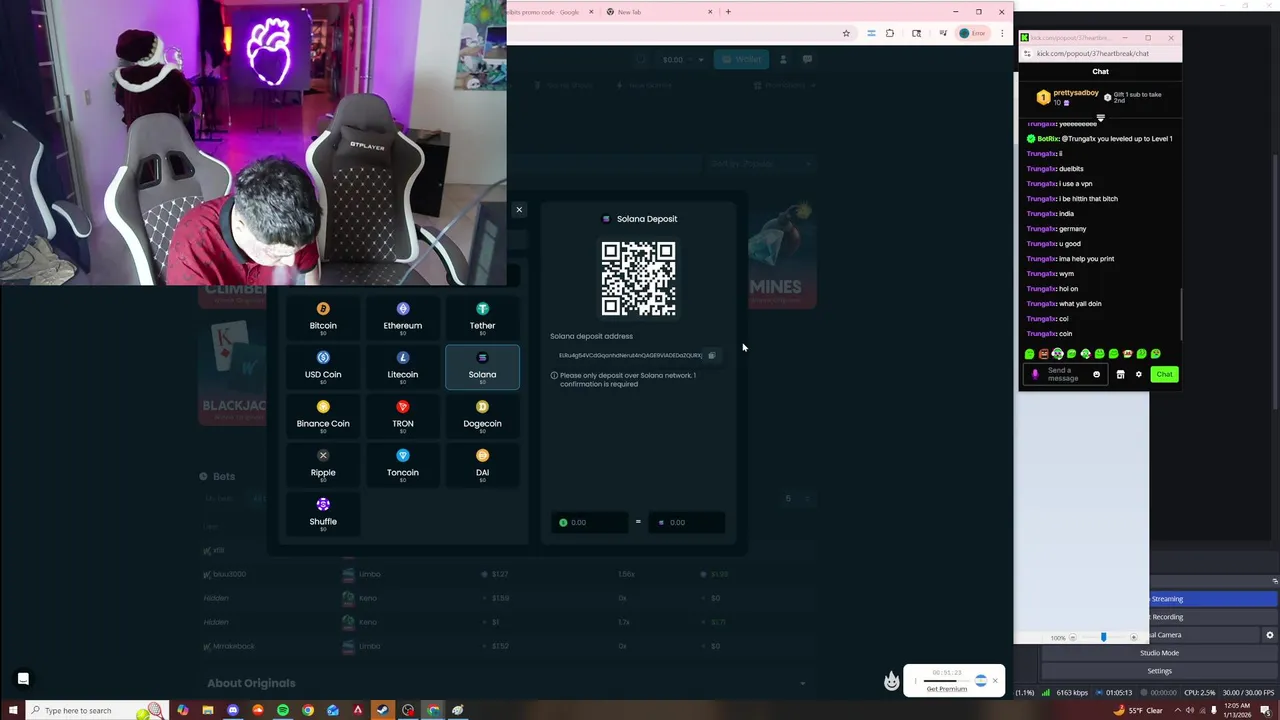The height and width of the screenshot is (720, 1280).
Task: Click the USD amount converter field
Action: pos(591,522)
